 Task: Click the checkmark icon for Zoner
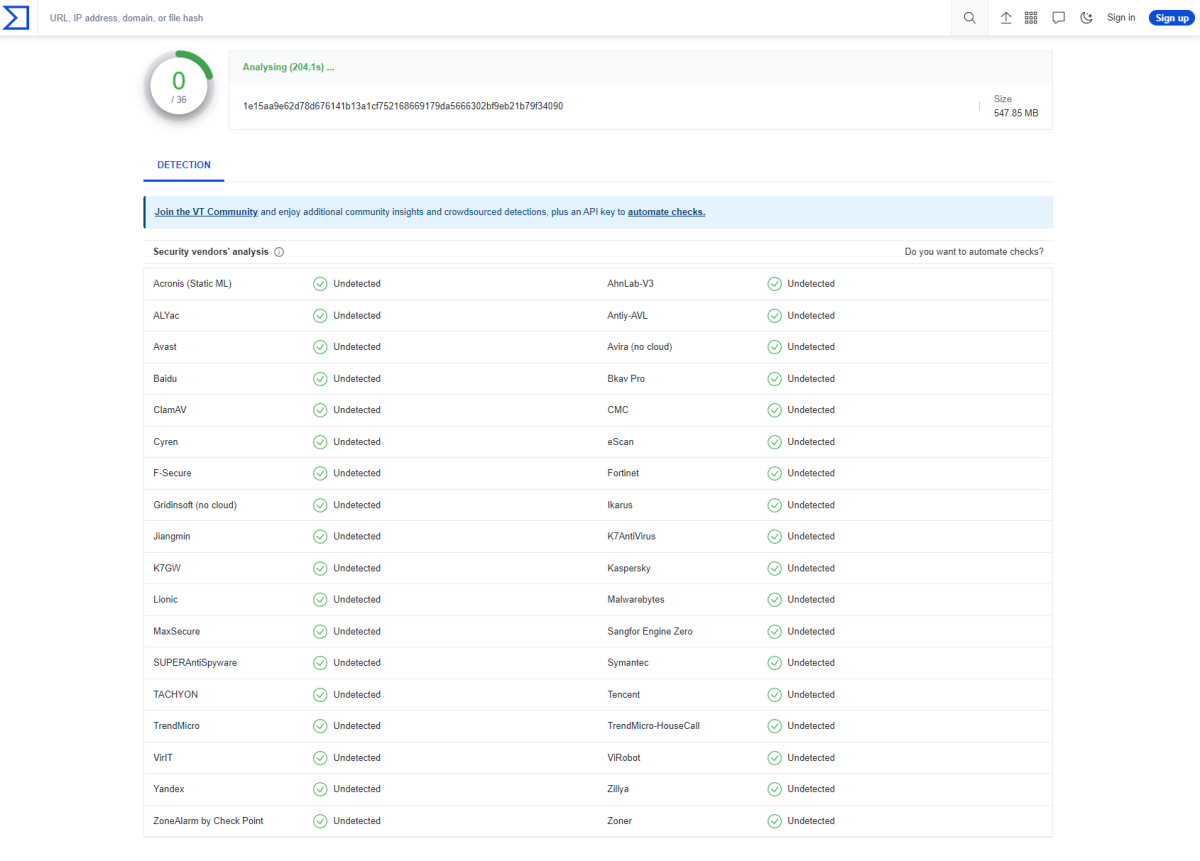(774, 821)
